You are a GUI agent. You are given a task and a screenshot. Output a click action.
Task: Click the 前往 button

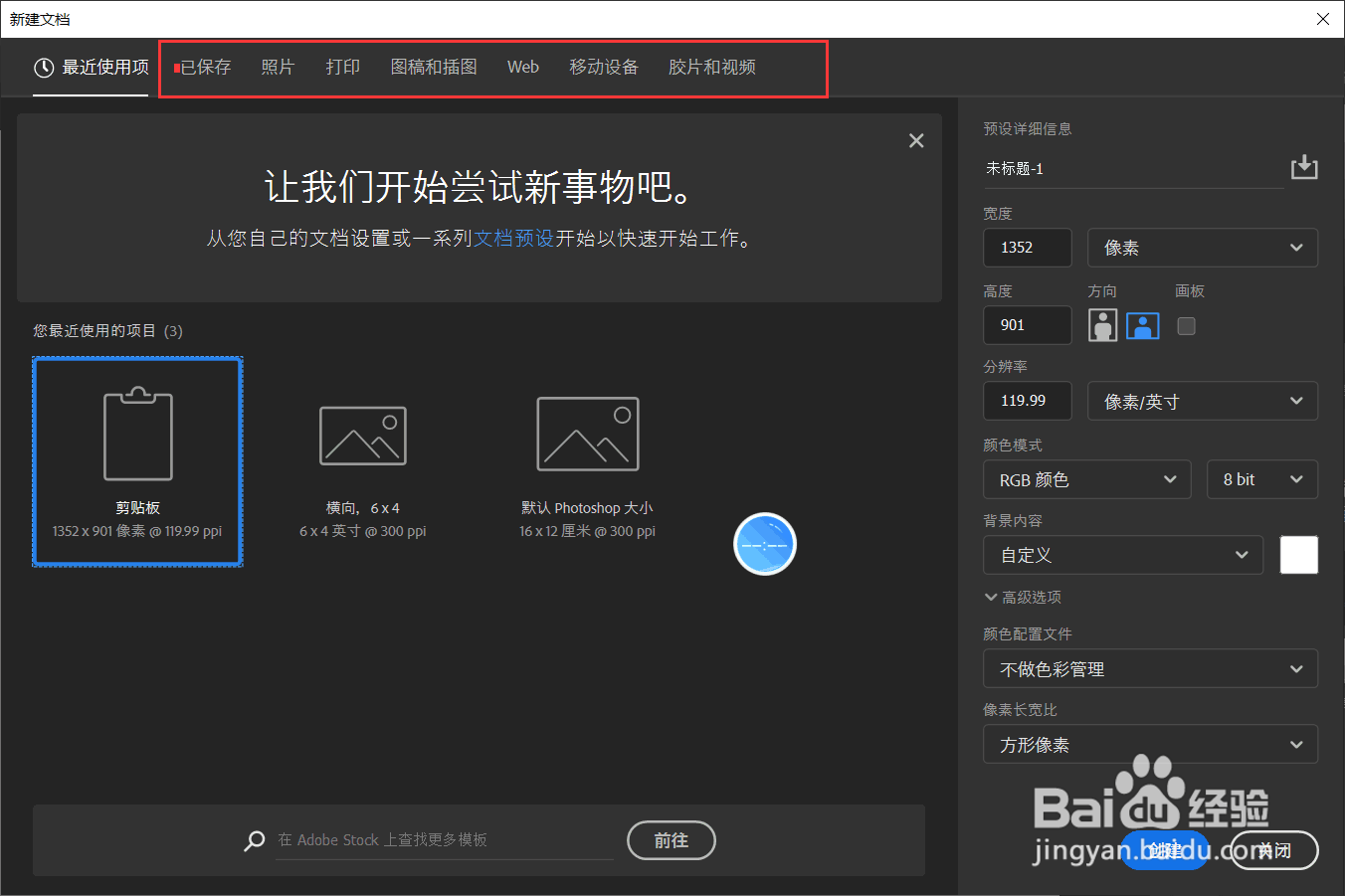[671, 840]
